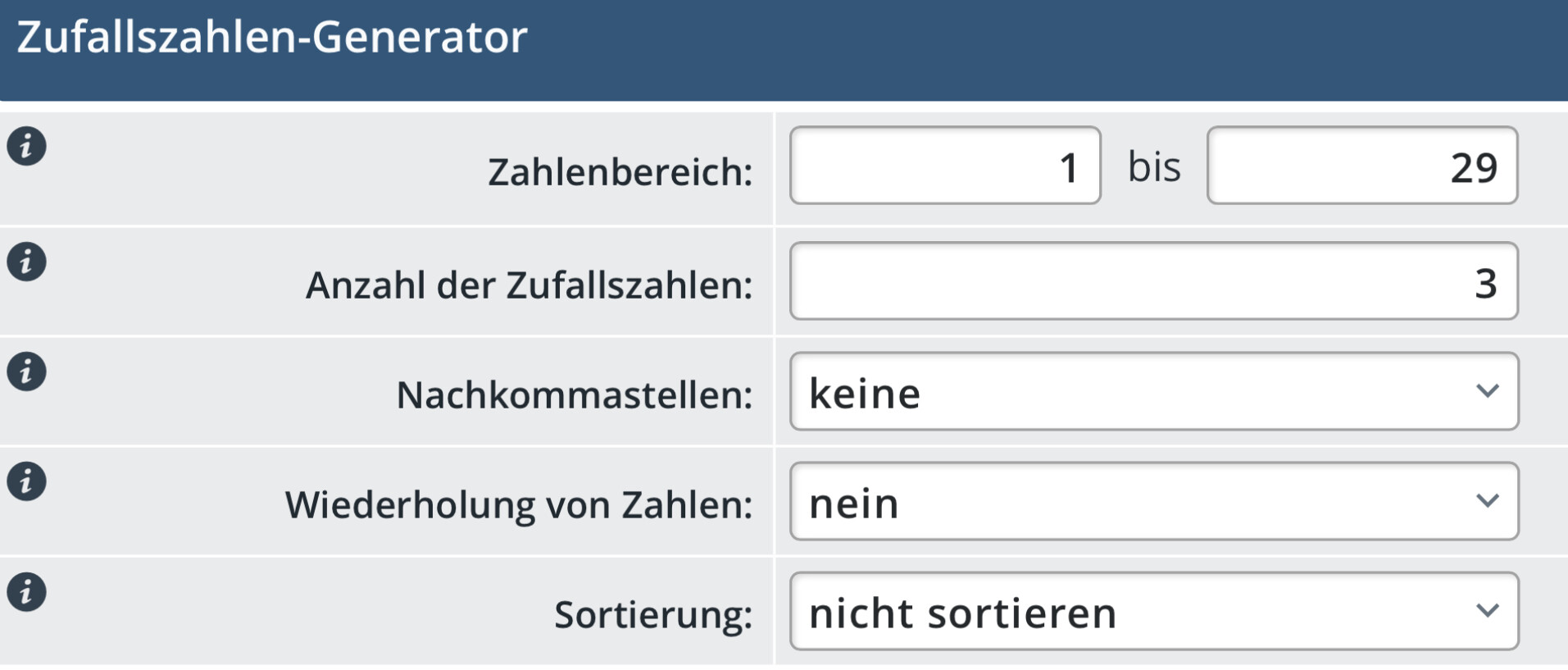The image size is (1568, 670).
Task: Click the info icon beside Zahlenbereich
Action: 26,147
